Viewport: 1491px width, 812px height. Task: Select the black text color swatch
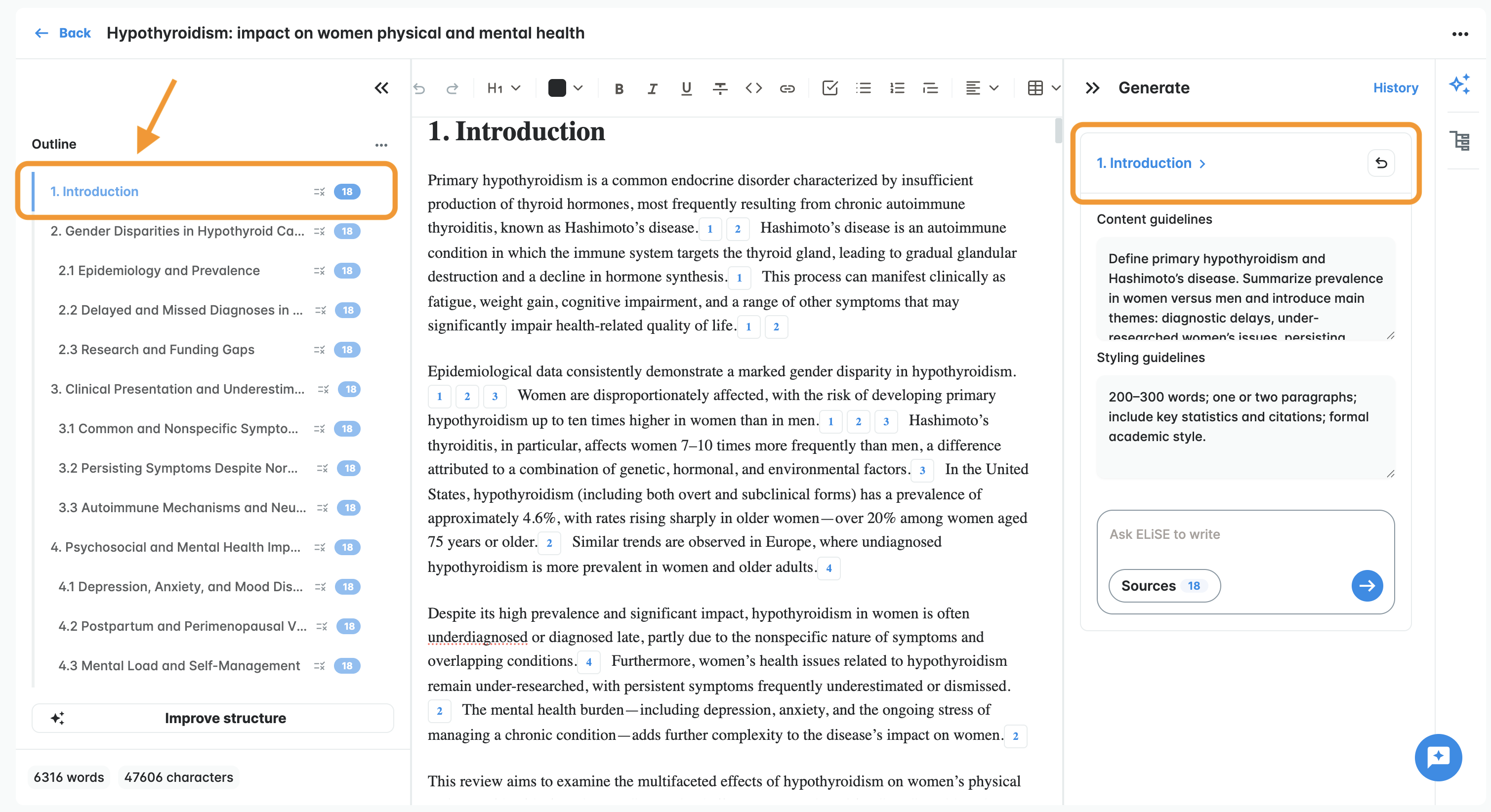tap(557, 88)
